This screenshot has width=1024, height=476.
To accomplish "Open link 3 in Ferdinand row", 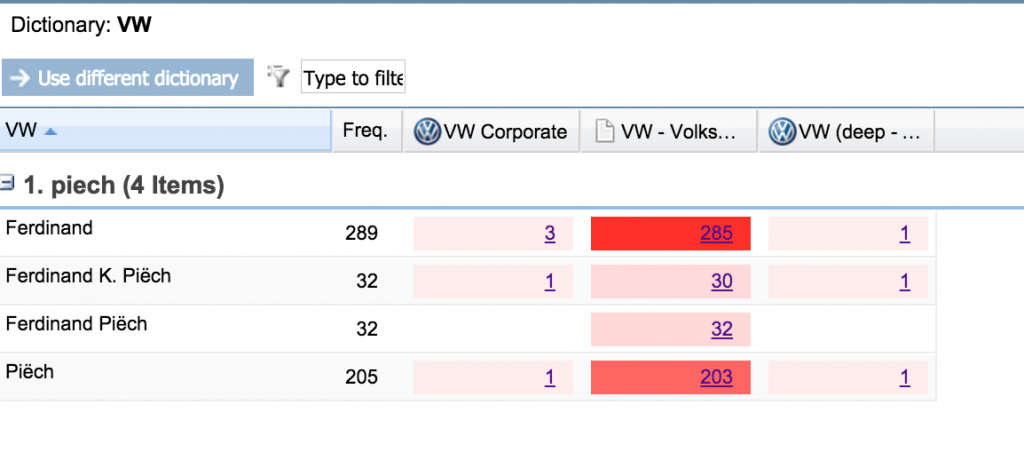I will [x=550, y=234].
